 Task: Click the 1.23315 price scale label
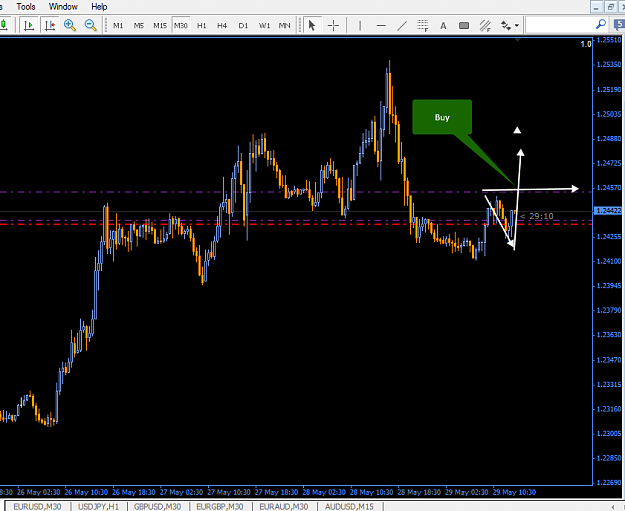click(609, 385)
